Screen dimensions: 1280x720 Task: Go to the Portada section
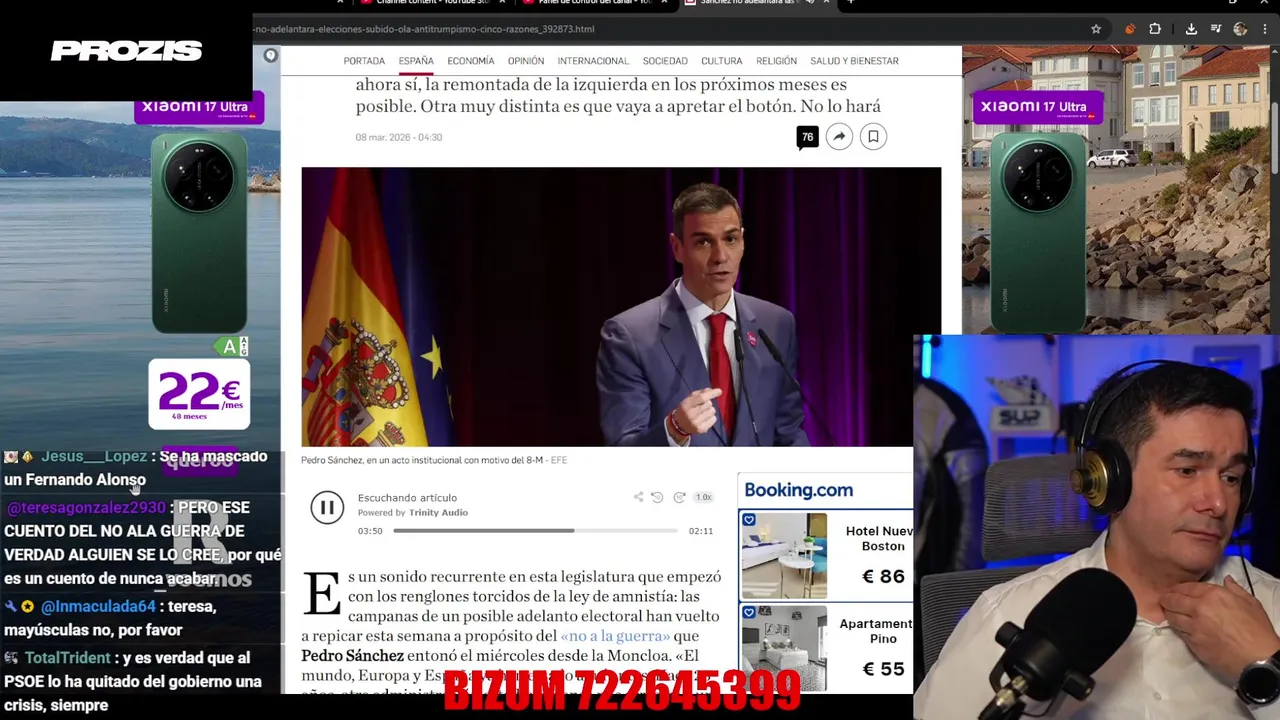click(364, 61)
